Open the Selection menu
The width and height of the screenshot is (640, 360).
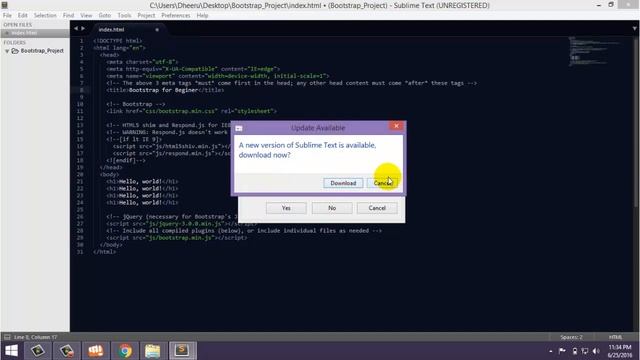point(45,16)
